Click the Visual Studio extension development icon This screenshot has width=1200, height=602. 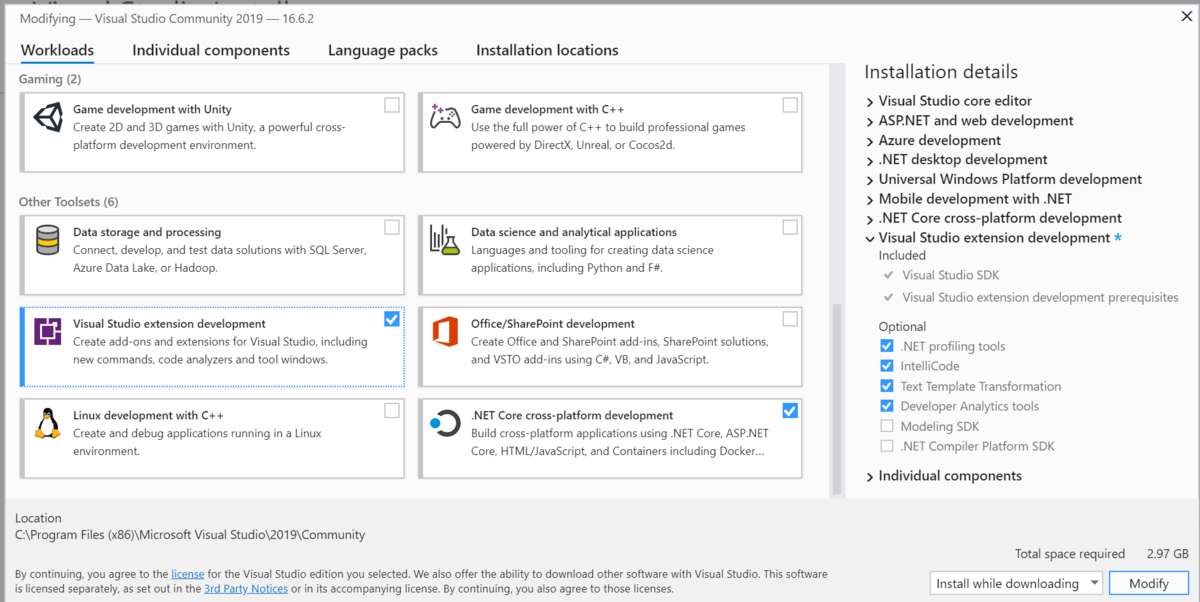point(48,332)
